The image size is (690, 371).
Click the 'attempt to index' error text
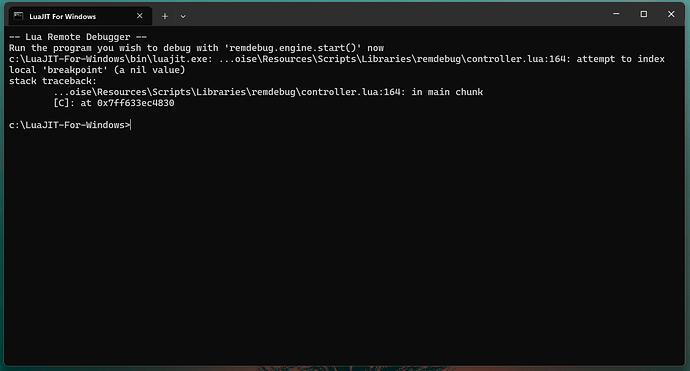click(620, 59)
